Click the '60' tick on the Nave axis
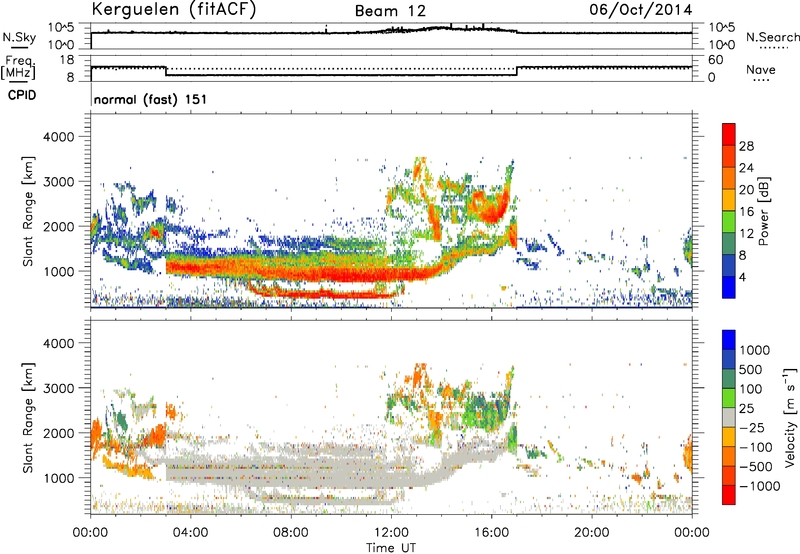The width and height of the screenshot is (800, 554). click(x=715, y=60)
